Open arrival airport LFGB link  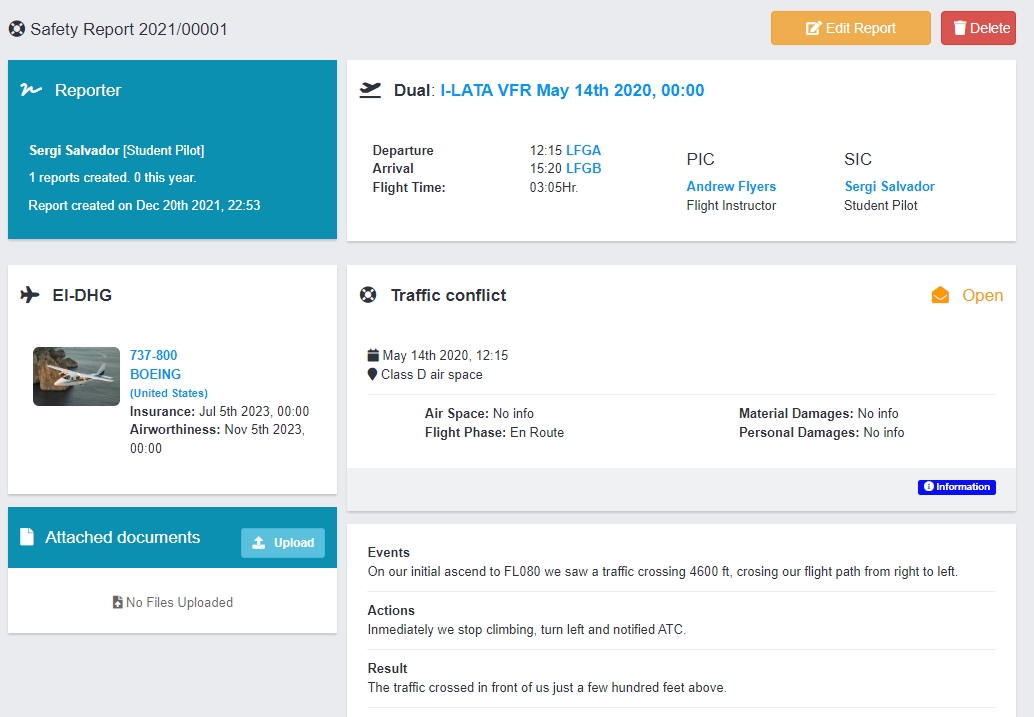click(x=583, y=168)
